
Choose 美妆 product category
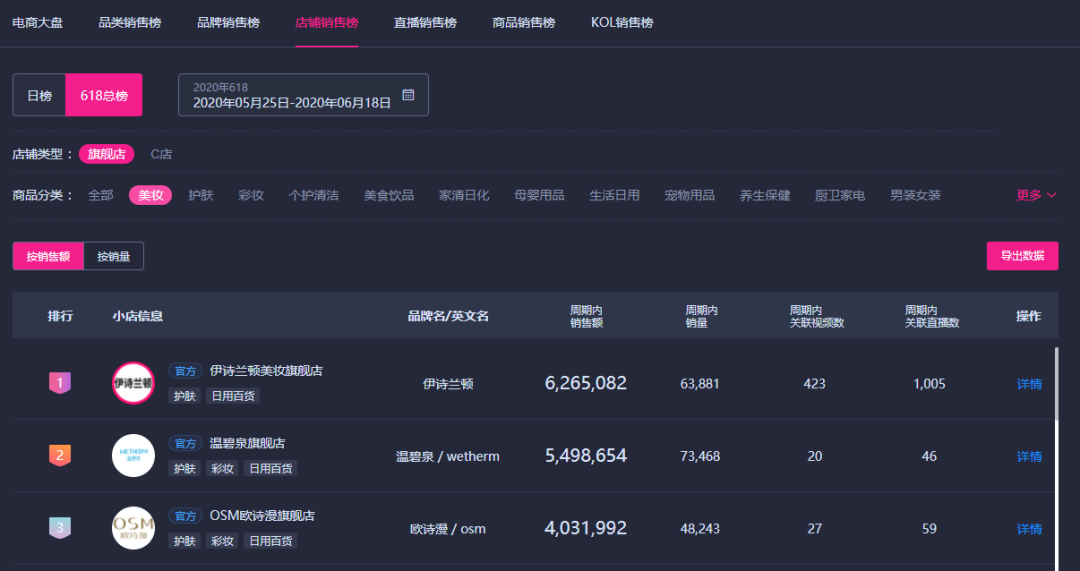pyautogui.click(x=150, y=196)
